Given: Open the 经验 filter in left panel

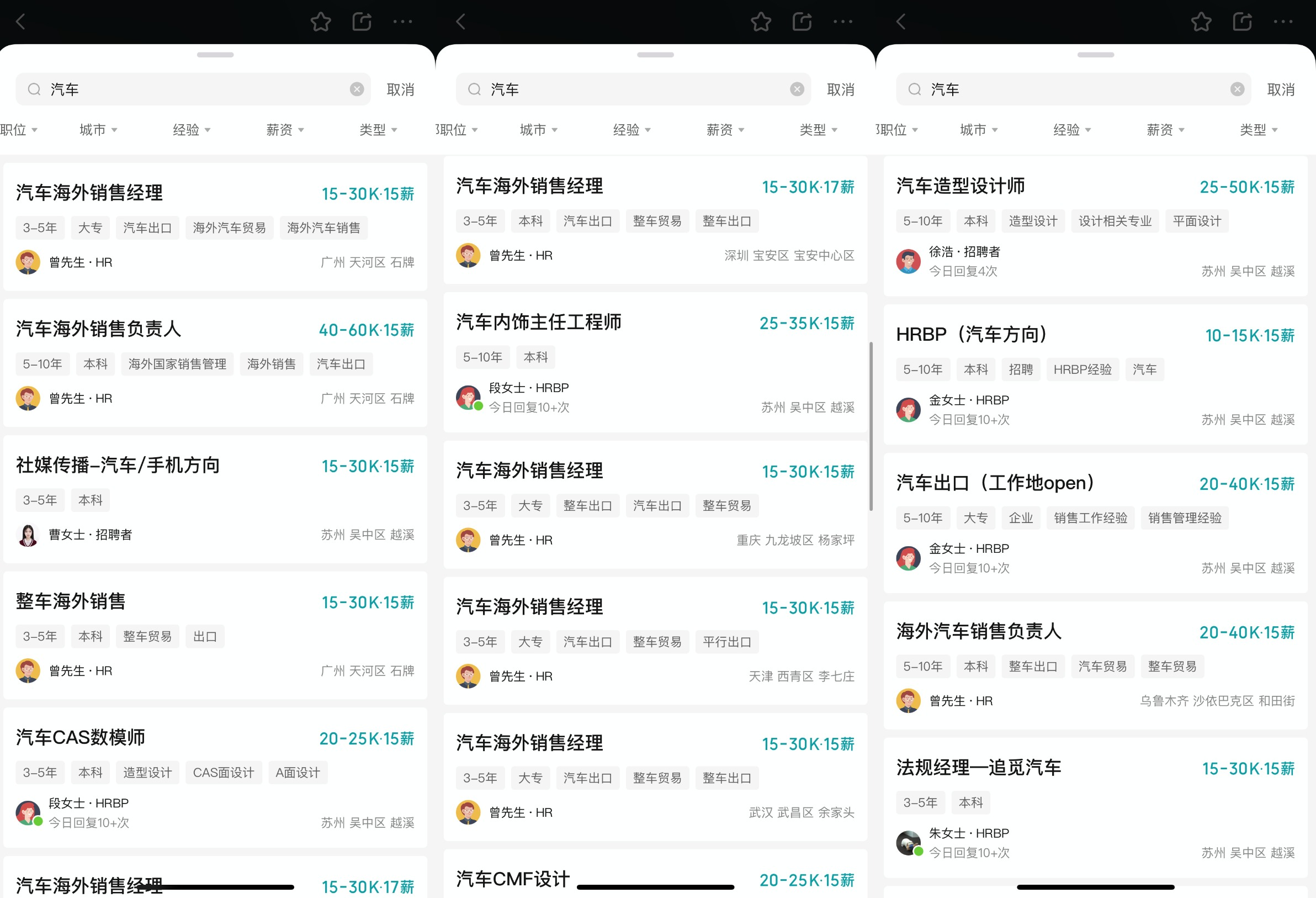Looking at the screenshot, I should click(x=192, y=130).
